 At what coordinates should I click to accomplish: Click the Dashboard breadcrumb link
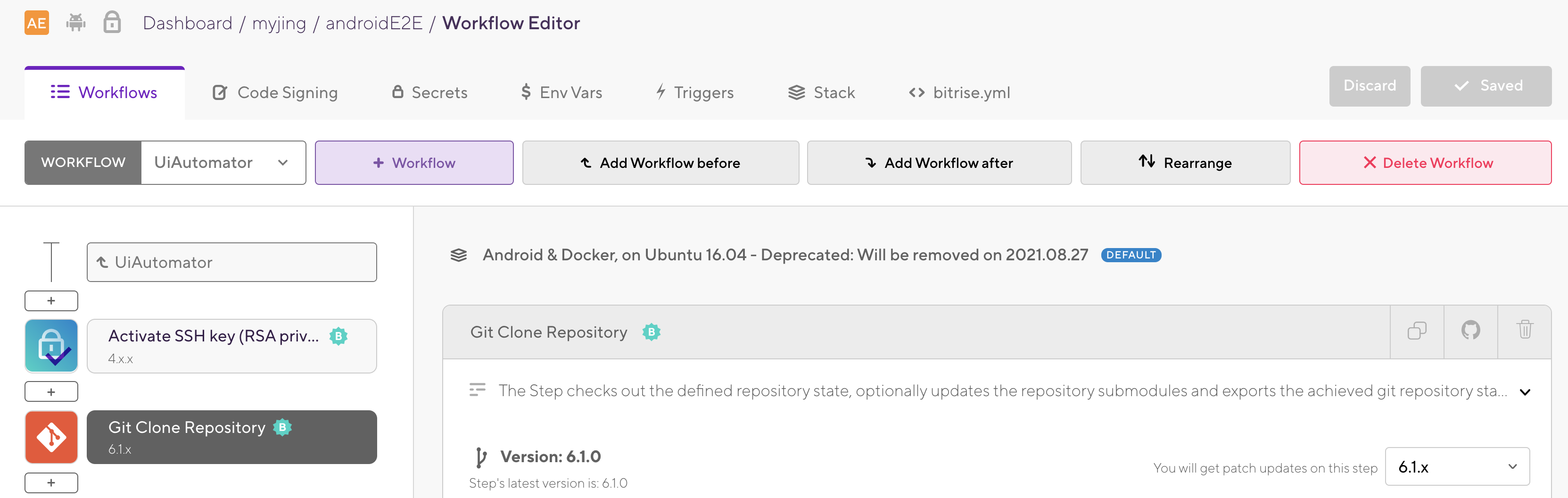188,23
